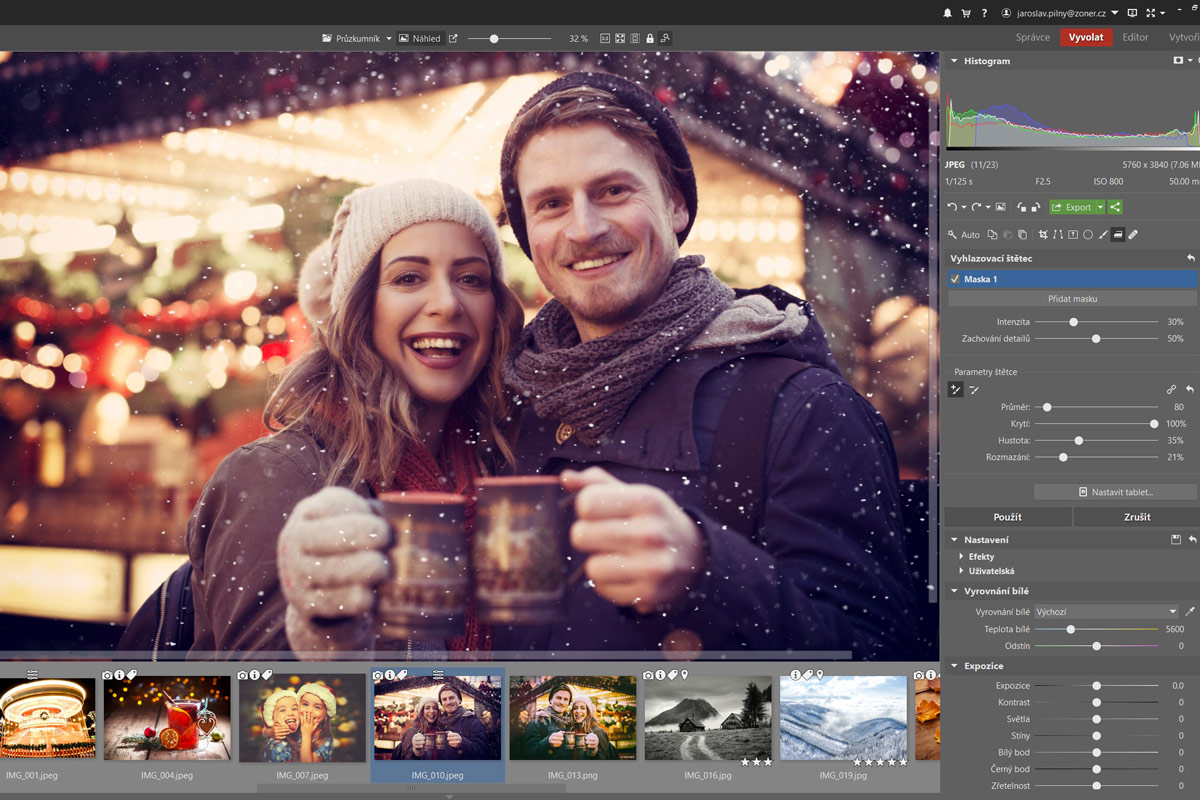This screenshot has width=1200, height=800.
Task: Select the crop tool icon
Action: [x=1043, y=235]
